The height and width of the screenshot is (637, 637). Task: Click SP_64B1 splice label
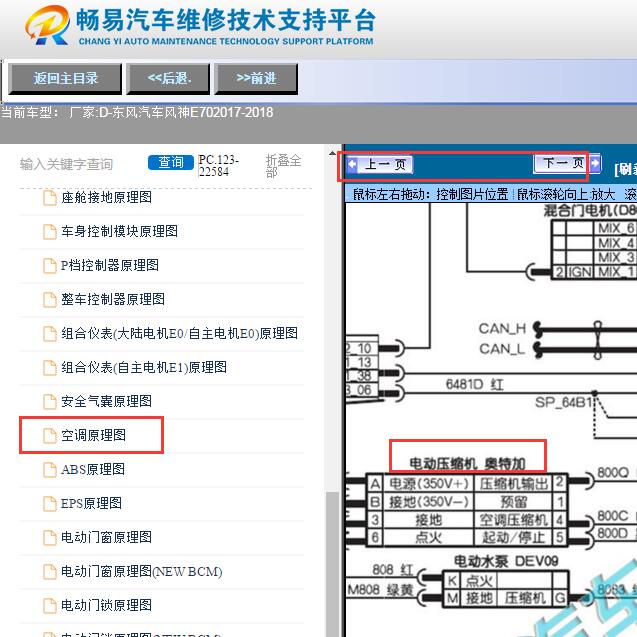(x=563, y=403)
